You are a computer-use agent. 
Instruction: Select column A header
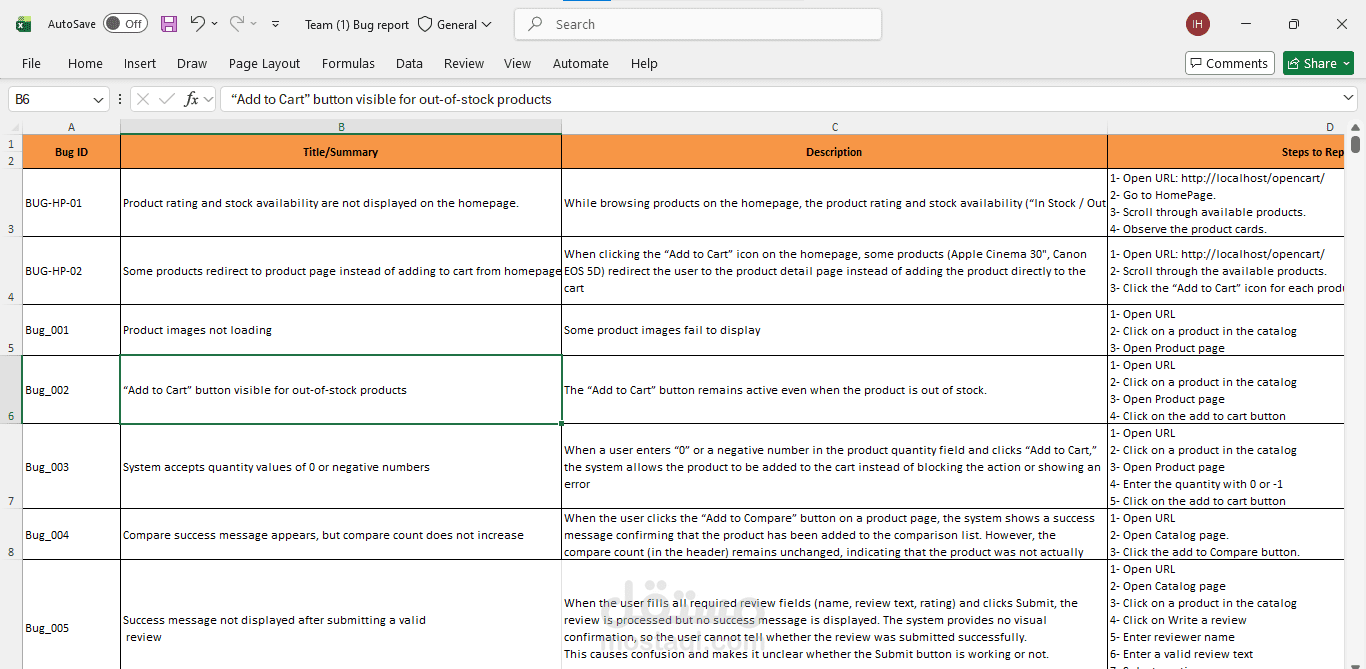pyautogui.click(x=71, y=127)
